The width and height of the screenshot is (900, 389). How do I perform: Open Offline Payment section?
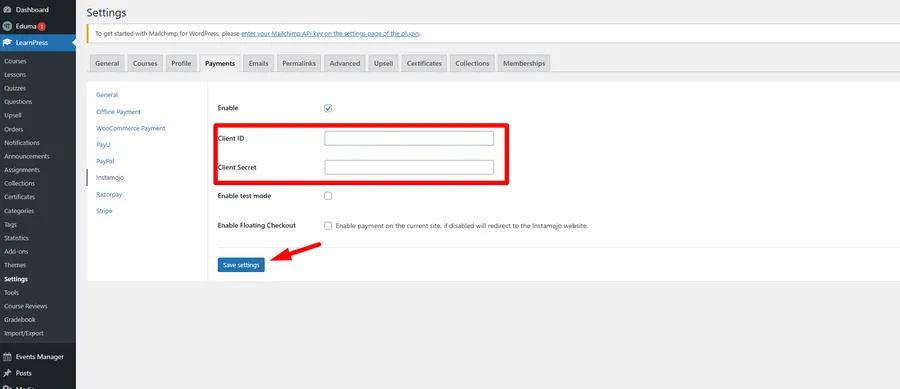[118, 111]
